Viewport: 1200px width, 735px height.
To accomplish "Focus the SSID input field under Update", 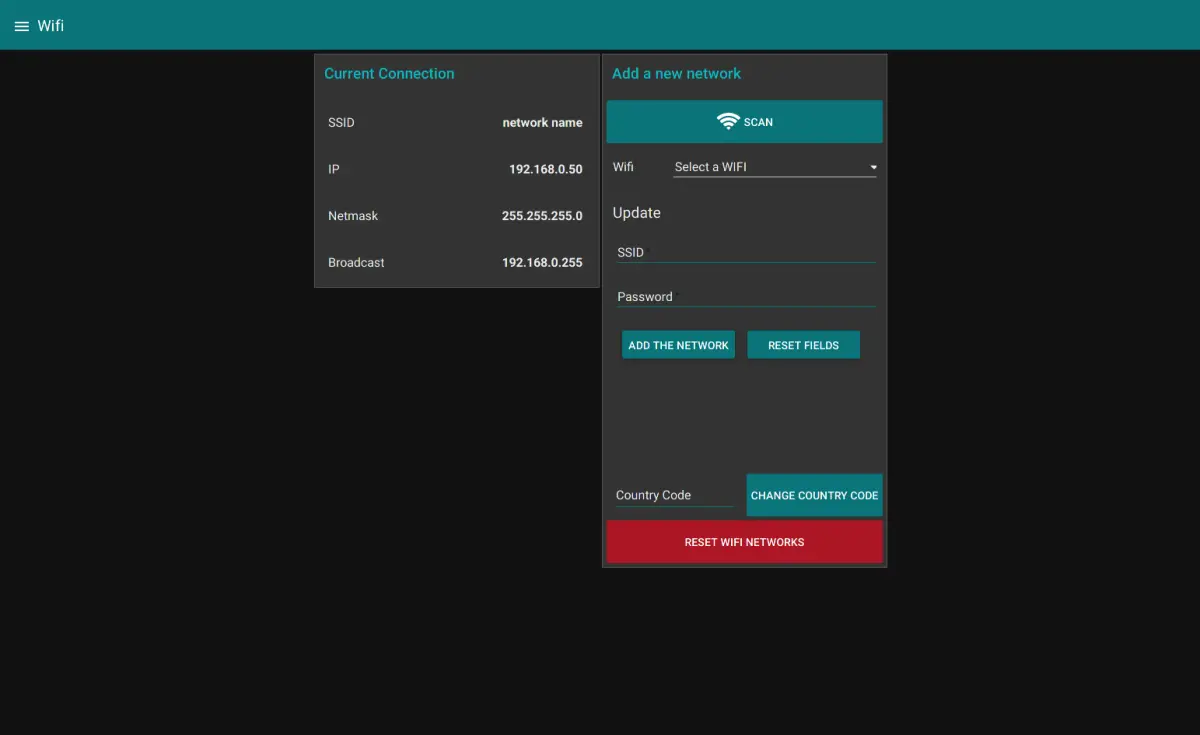I will coord(745,253).
